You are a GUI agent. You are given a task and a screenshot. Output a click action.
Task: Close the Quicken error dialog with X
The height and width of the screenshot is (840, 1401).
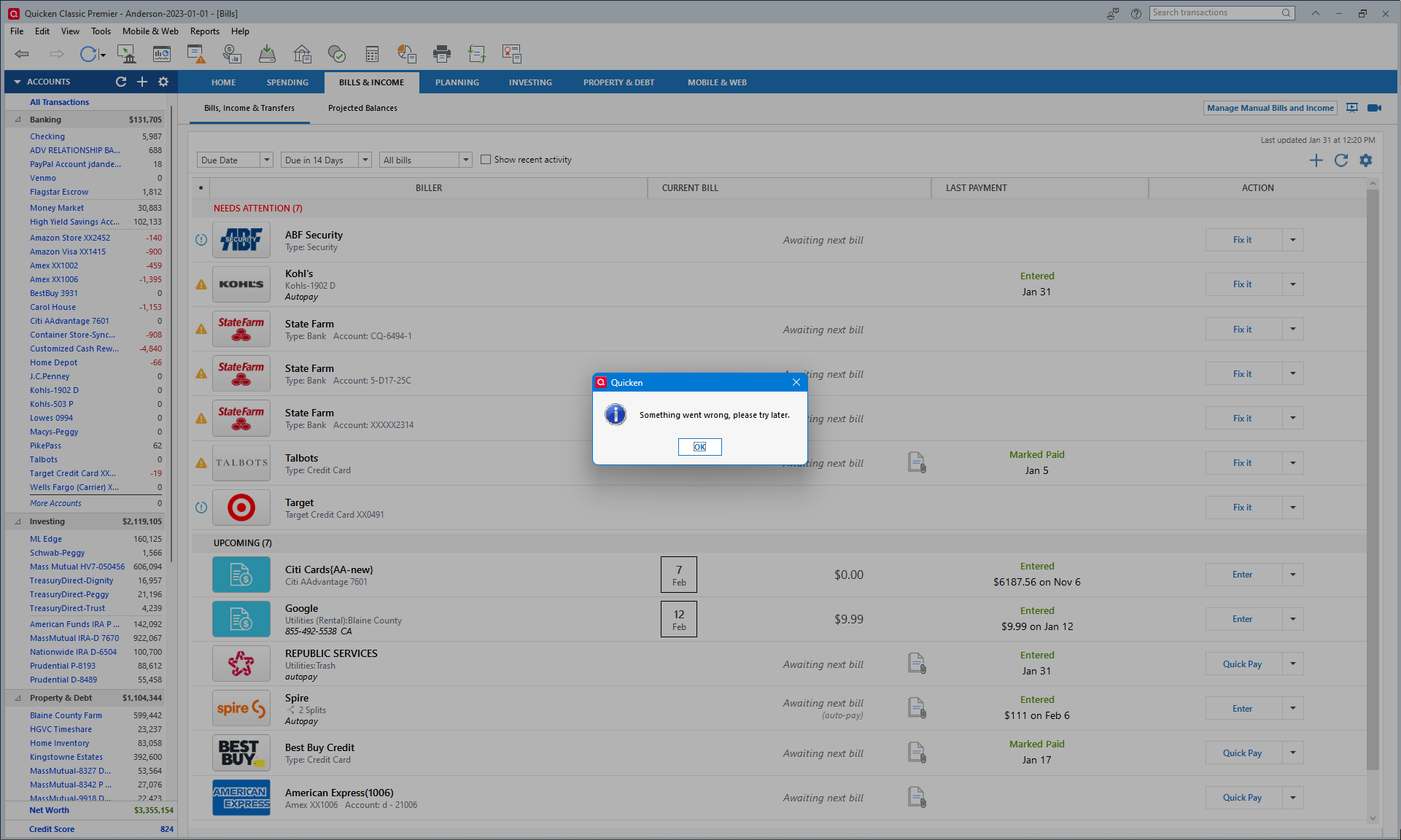coord(796,382)
